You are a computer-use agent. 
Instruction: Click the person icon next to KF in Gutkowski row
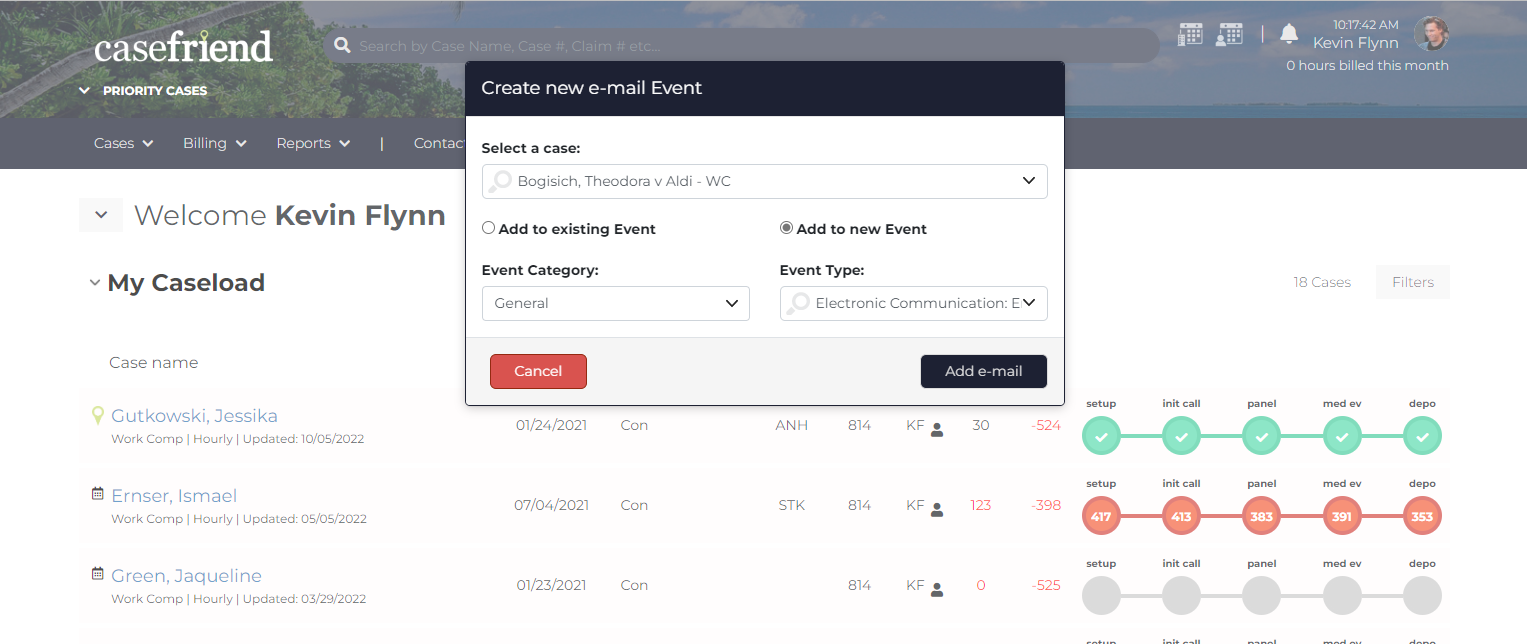point(937,429)
